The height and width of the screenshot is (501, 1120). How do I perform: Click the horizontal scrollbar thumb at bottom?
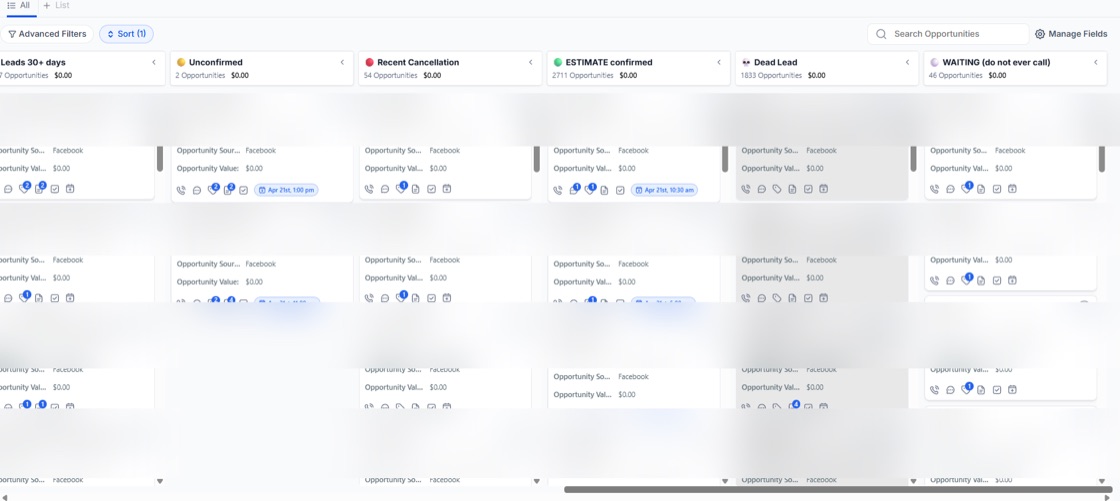(838, 490)
